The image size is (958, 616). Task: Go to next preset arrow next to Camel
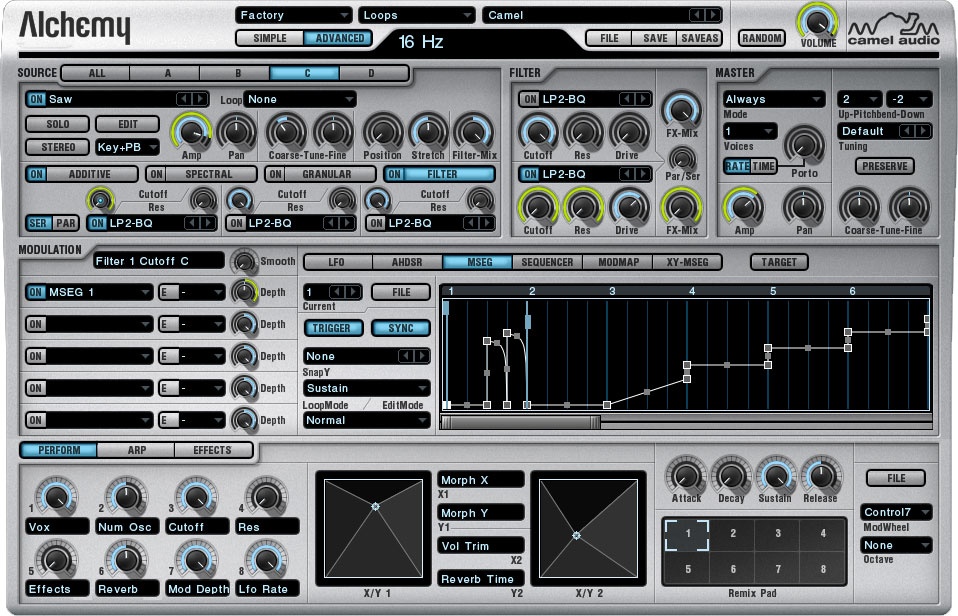(712, 15)
